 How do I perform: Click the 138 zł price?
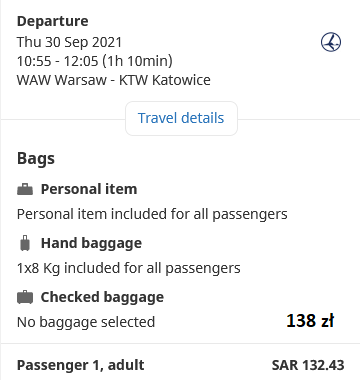310,321
